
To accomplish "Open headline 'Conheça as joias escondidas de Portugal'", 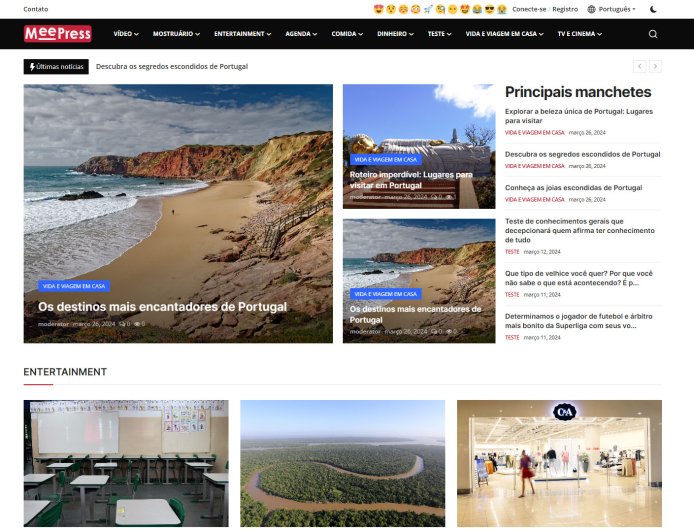I will pos(573,187).
